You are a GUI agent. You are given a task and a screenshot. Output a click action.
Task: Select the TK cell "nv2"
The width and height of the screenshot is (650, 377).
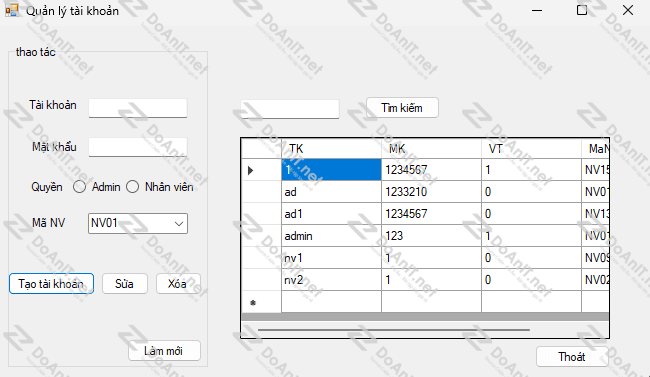click(x=331, y=280)
